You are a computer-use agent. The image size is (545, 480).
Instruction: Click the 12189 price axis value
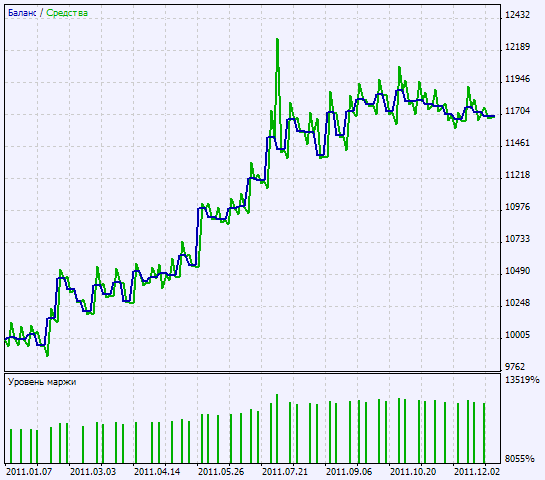point(517,47)
